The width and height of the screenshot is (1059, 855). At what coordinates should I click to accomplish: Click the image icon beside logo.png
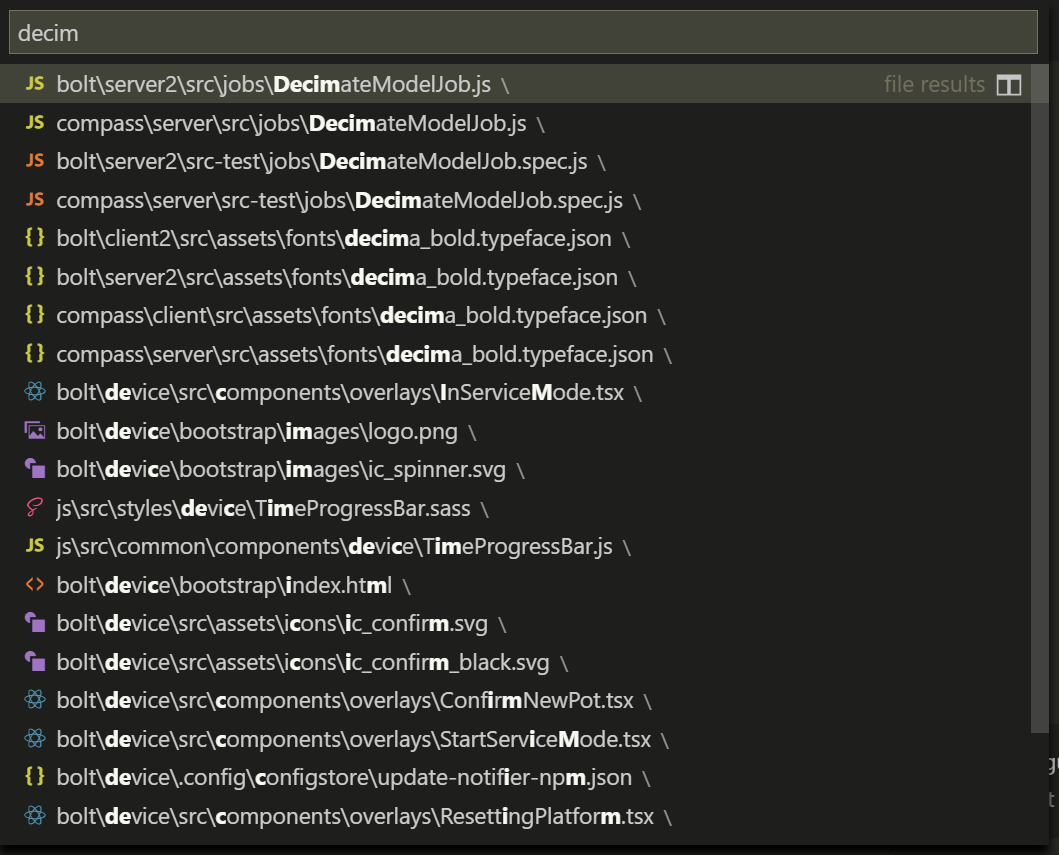[x=34, y=430]
